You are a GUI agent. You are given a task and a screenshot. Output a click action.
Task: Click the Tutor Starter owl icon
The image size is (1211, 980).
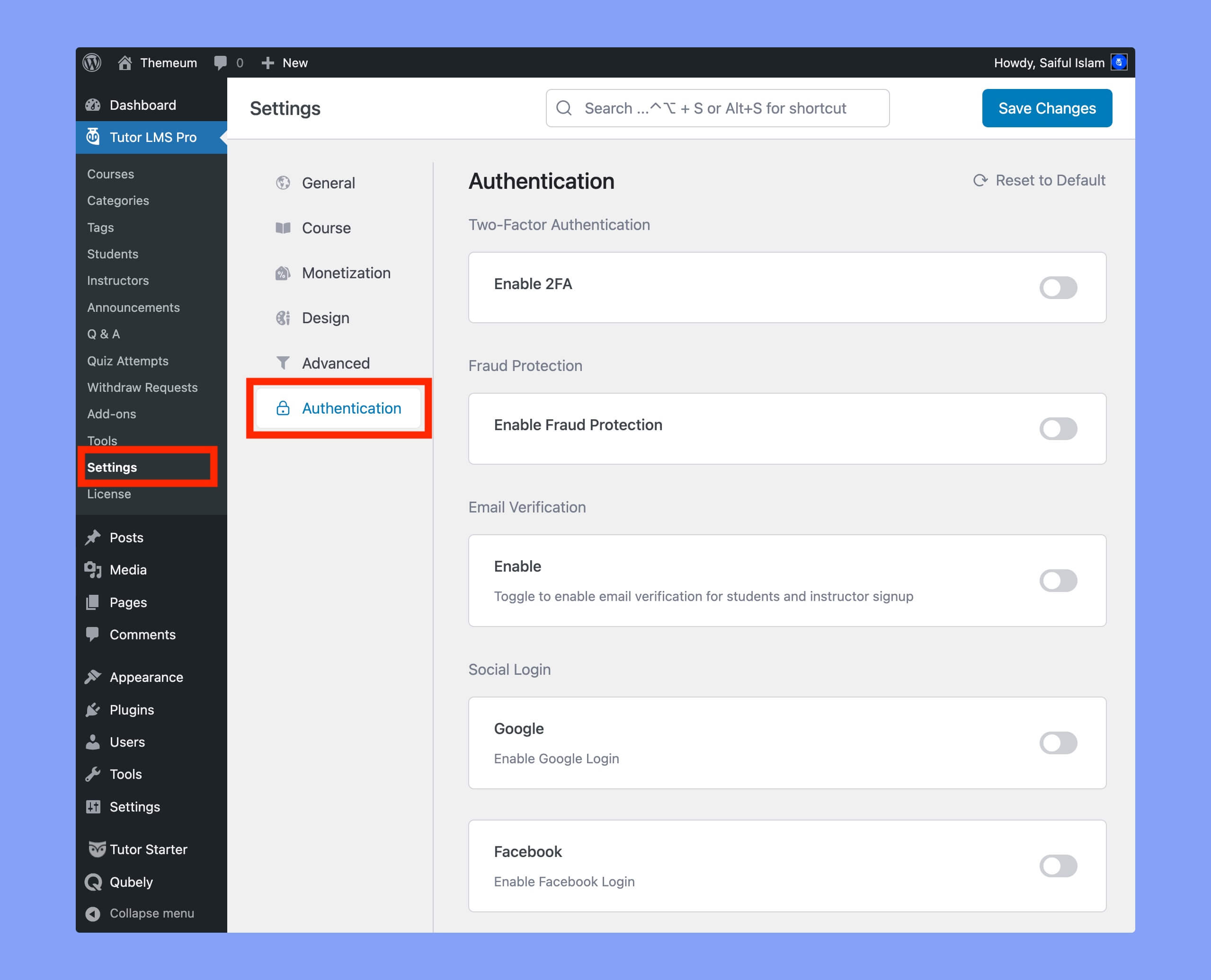97,849
